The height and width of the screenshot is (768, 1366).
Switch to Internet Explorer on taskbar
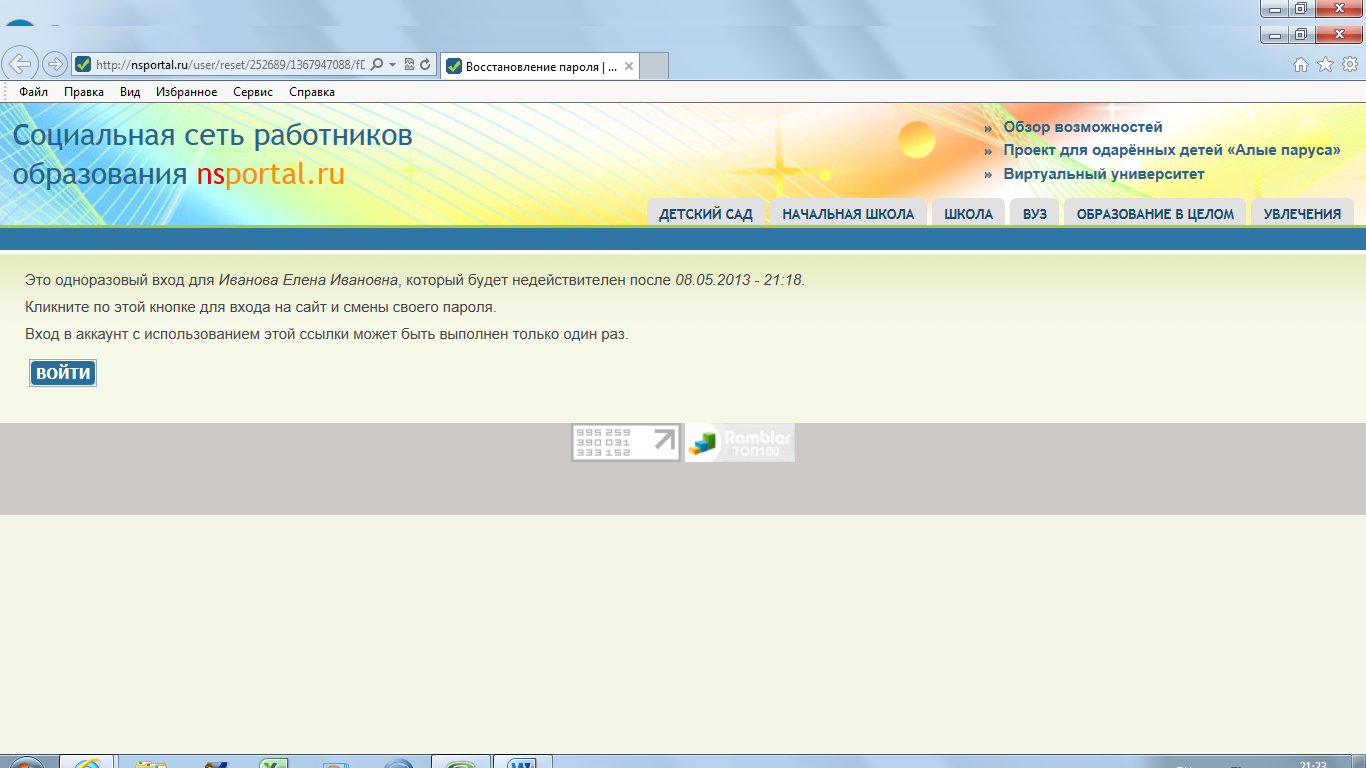click(x=87, y=762)
